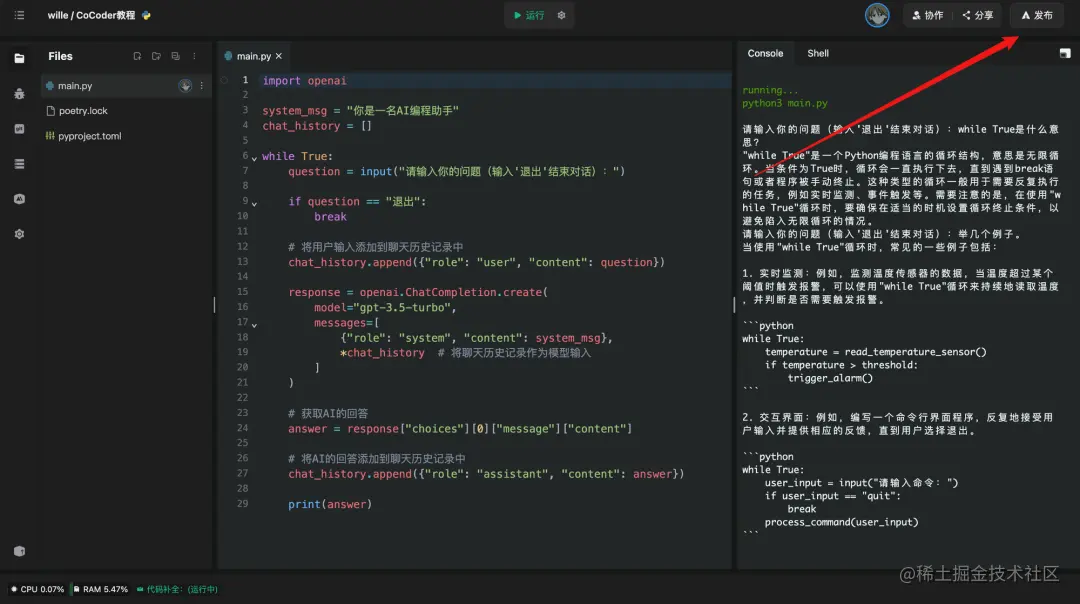Open run configuration gear next to 运行
The image size is (1080, 604).
[561, 15]
